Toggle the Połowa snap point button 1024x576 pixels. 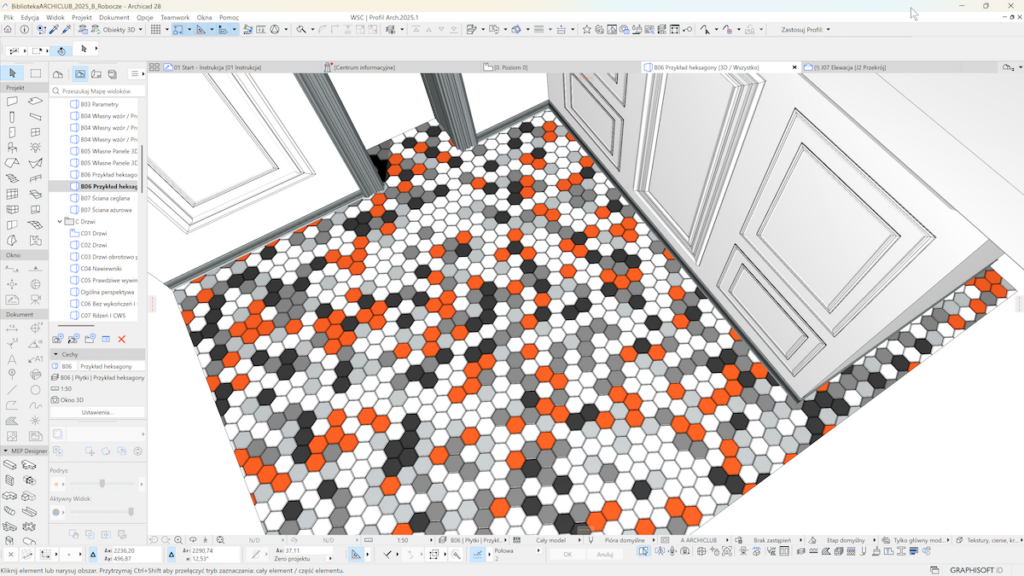tap(477, 554)
